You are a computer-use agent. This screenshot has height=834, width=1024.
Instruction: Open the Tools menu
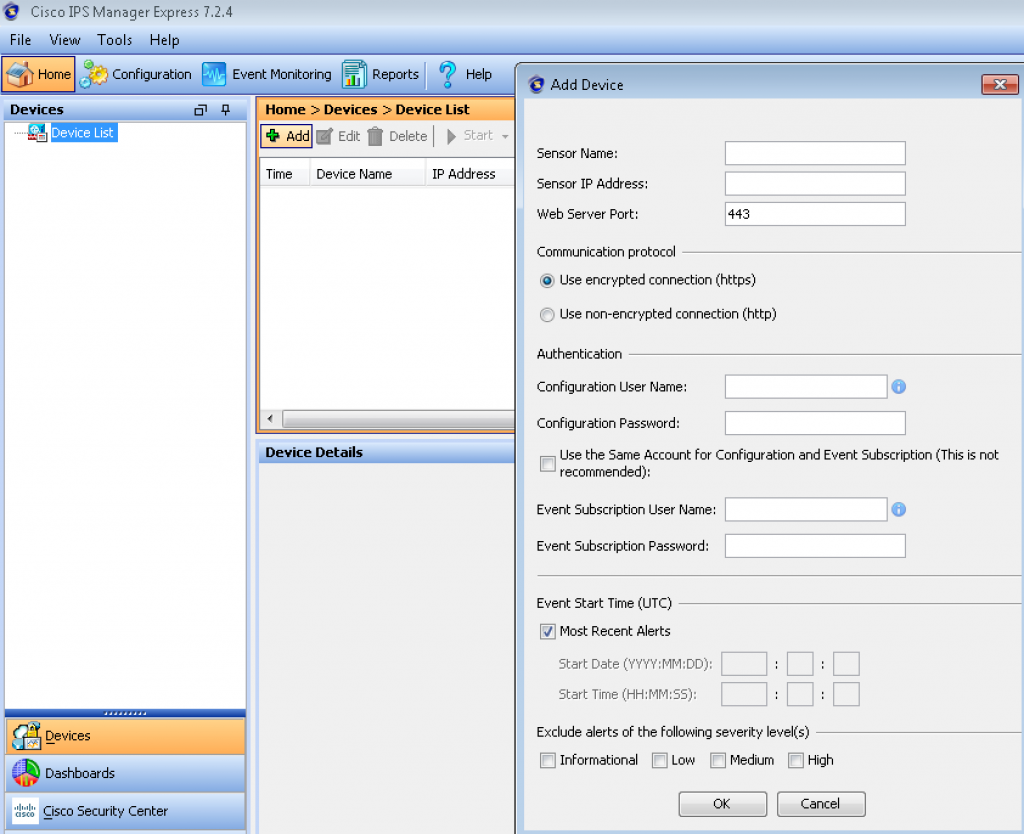coord(115,40)
